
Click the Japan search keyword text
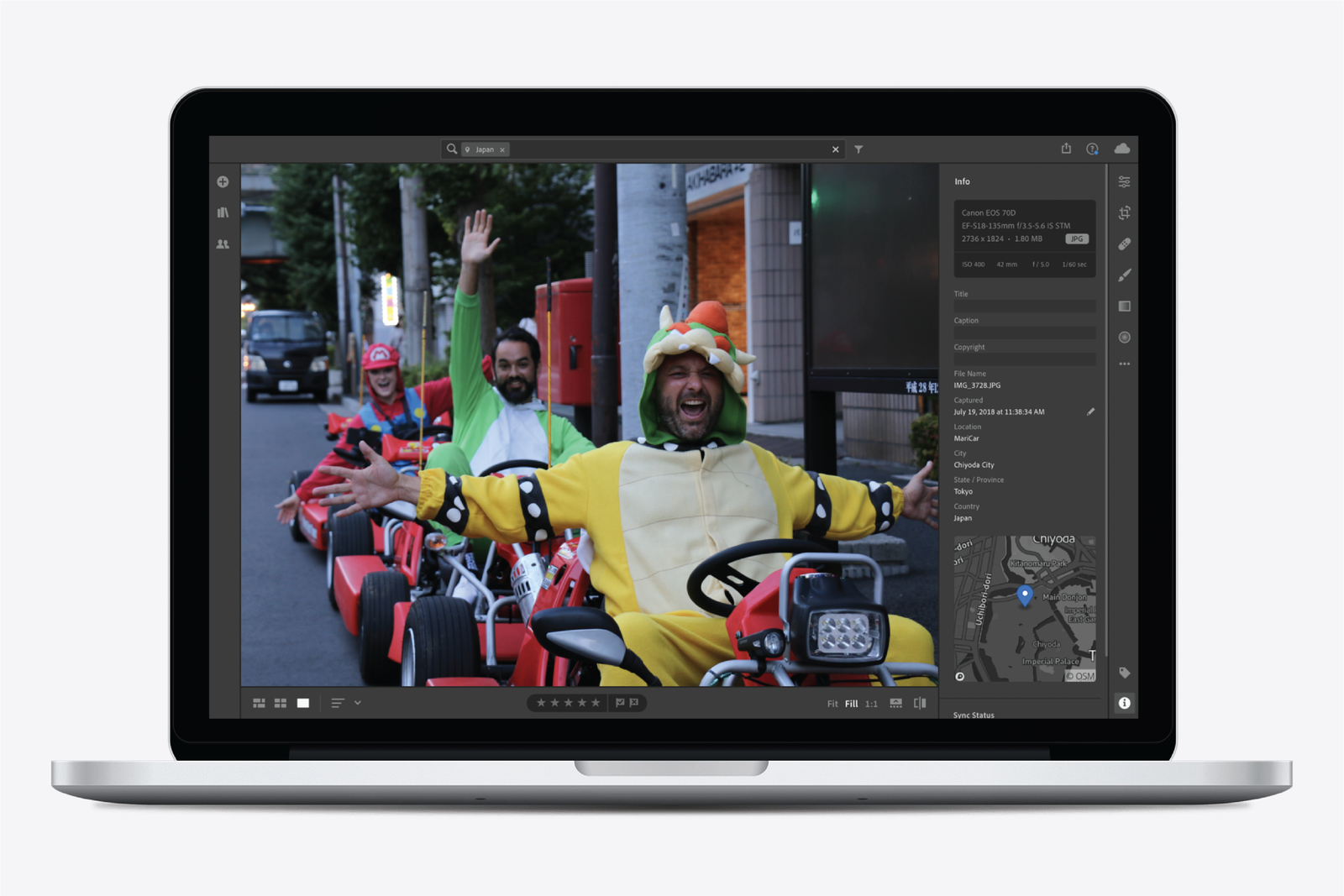tap(485, 149)
